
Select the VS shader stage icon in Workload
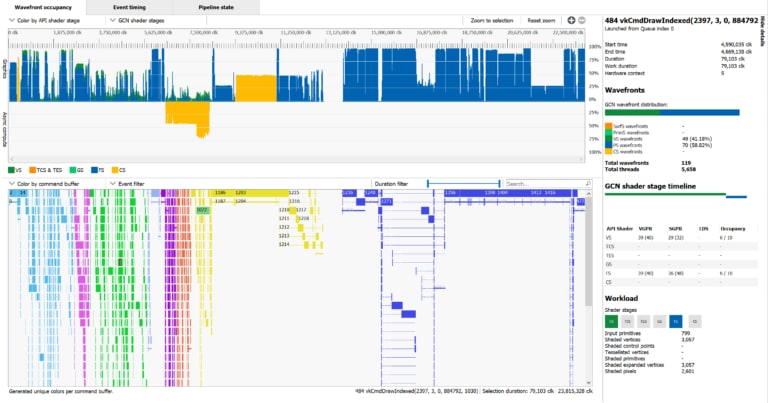pyautogui.click(x=612, y=320)
